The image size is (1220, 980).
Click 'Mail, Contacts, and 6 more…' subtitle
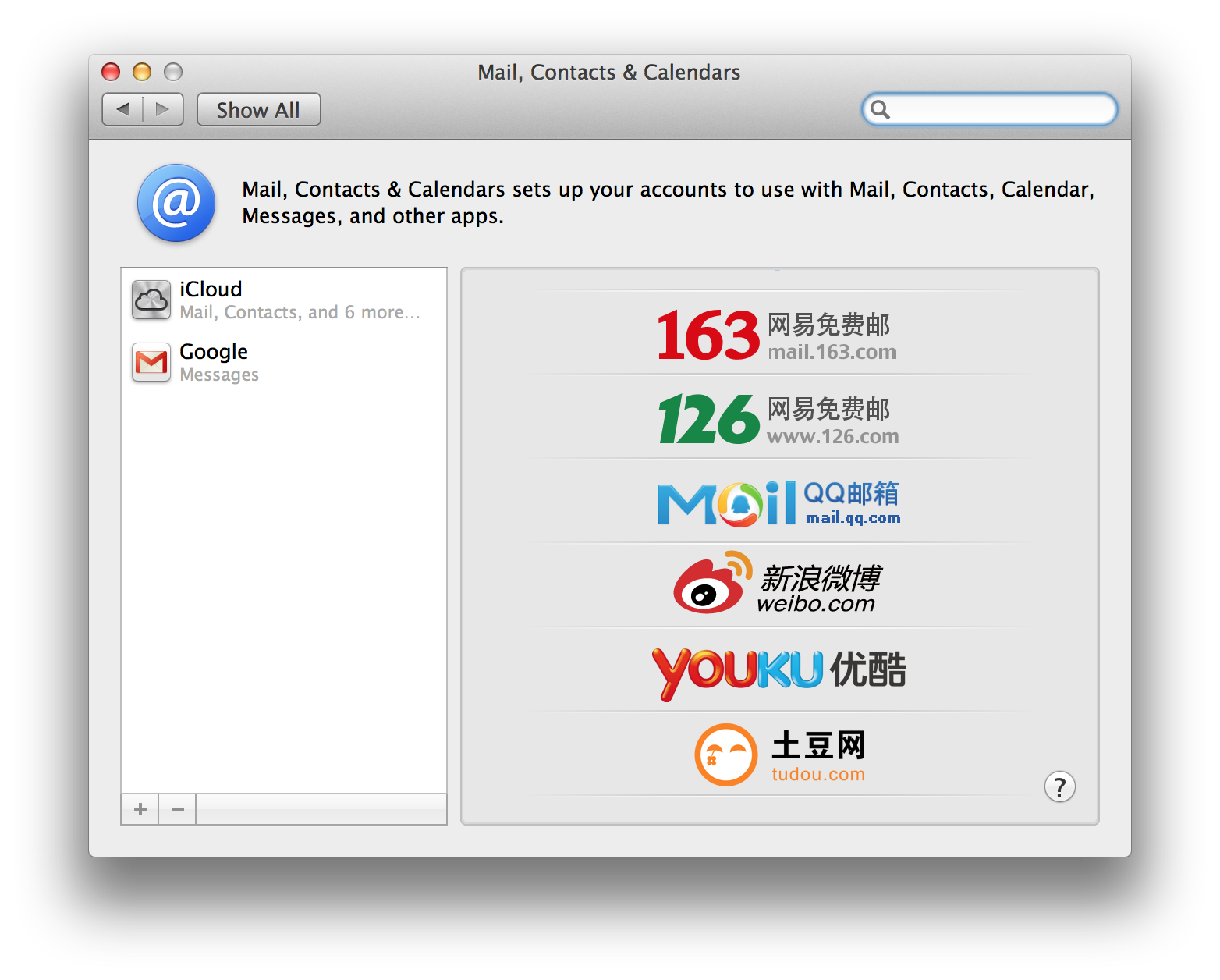pos(300,313)
